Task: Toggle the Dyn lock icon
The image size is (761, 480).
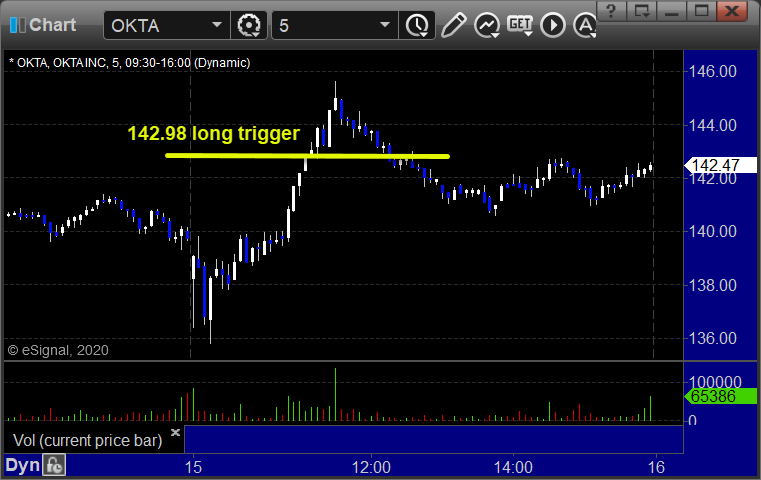Action: point(54,465)
